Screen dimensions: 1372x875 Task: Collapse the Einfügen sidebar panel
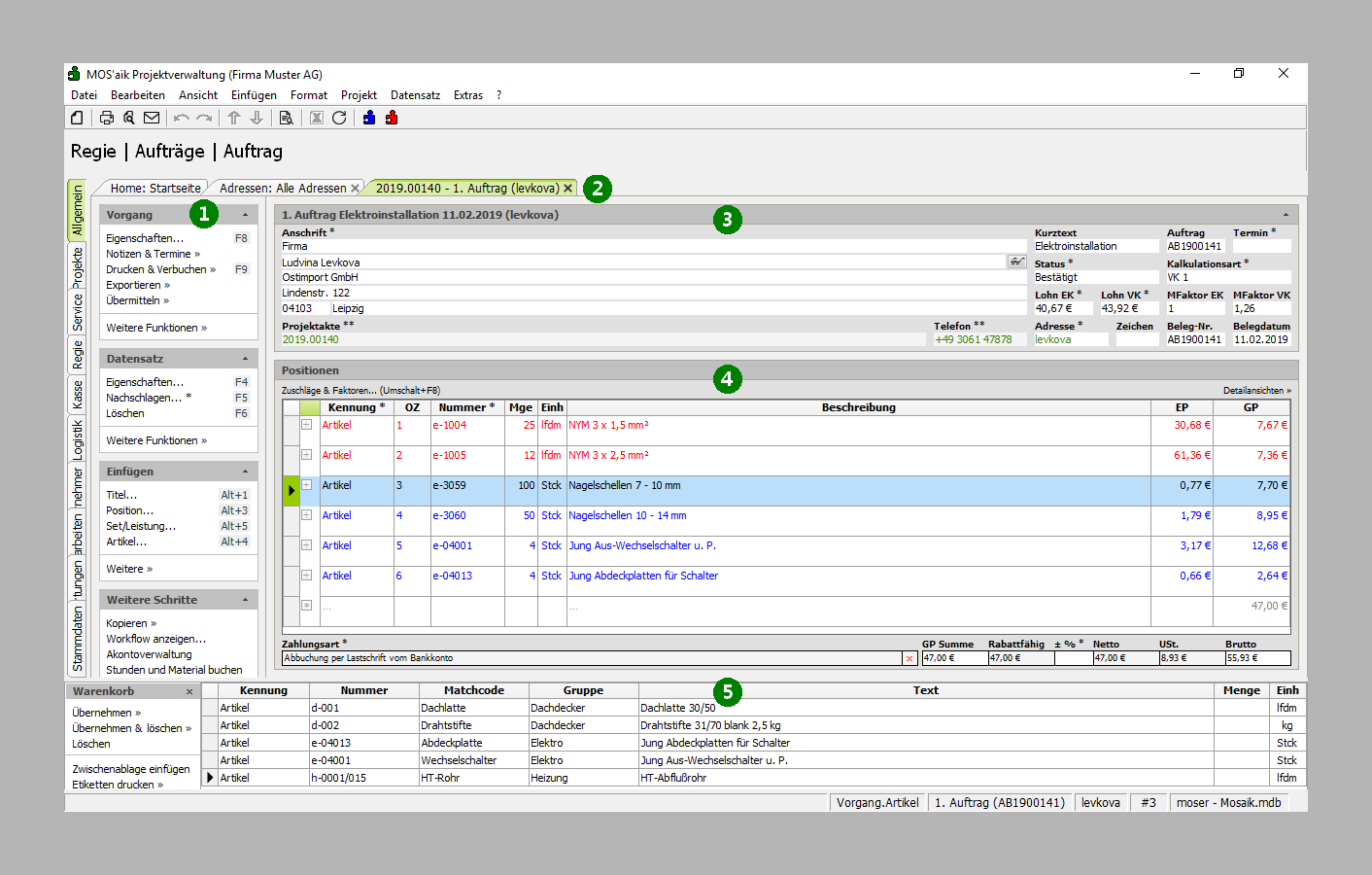point(245,472)
